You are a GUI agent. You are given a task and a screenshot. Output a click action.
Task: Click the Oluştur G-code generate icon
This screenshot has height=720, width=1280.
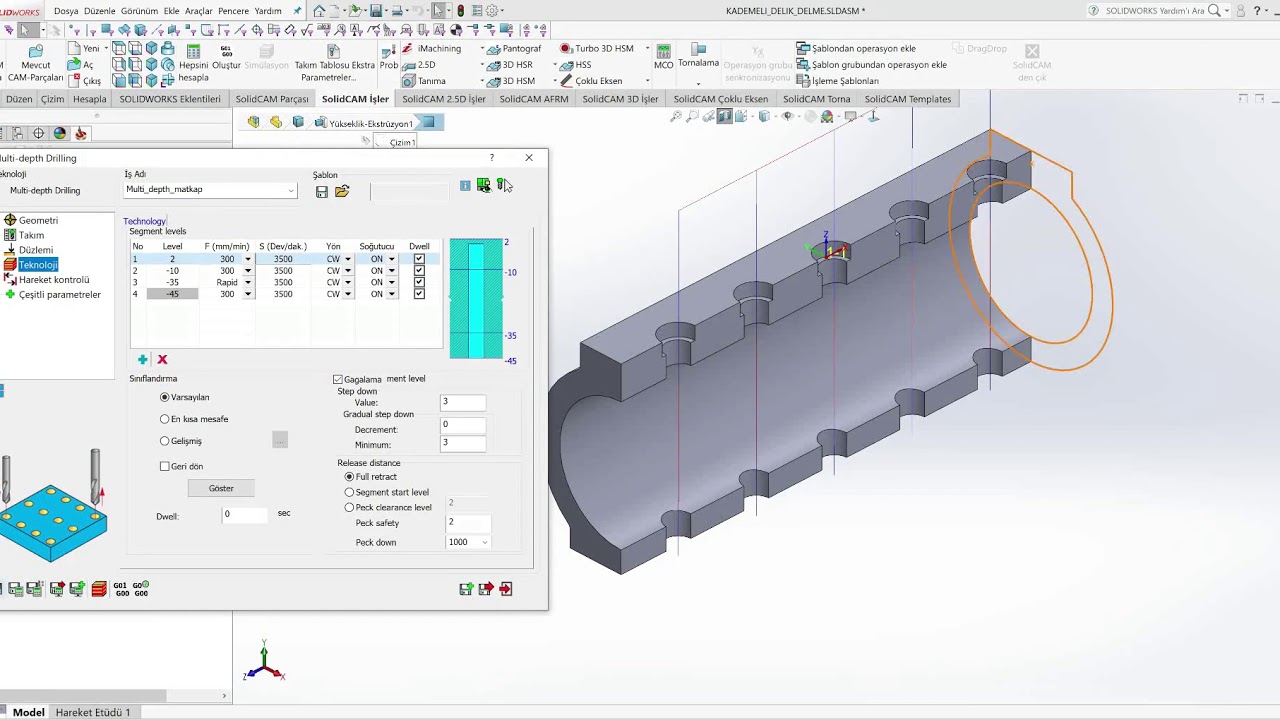point(226,51)
